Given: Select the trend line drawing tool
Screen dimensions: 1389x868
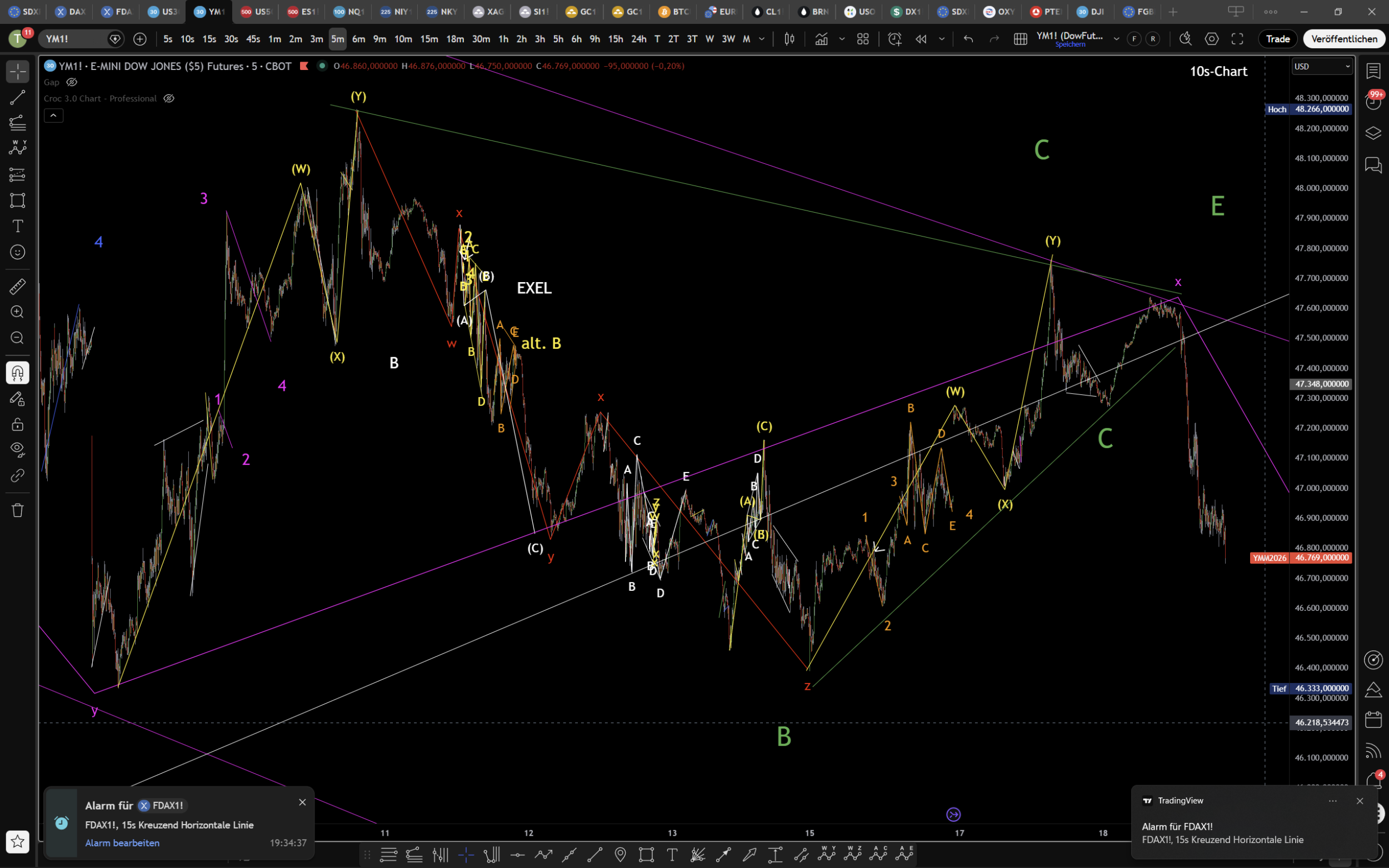Looking at the screenshot, I should pos(17,97).
